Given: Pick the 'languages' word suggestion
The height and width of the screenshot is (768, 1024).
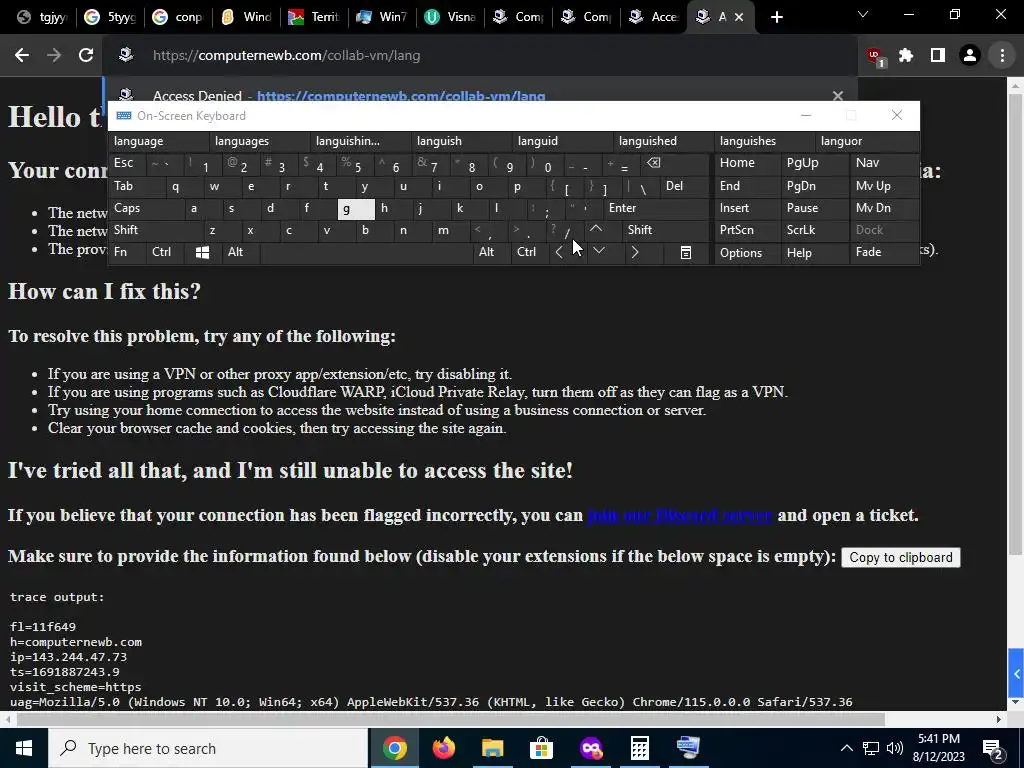Looking at the screenshot, I should (260, 141).
